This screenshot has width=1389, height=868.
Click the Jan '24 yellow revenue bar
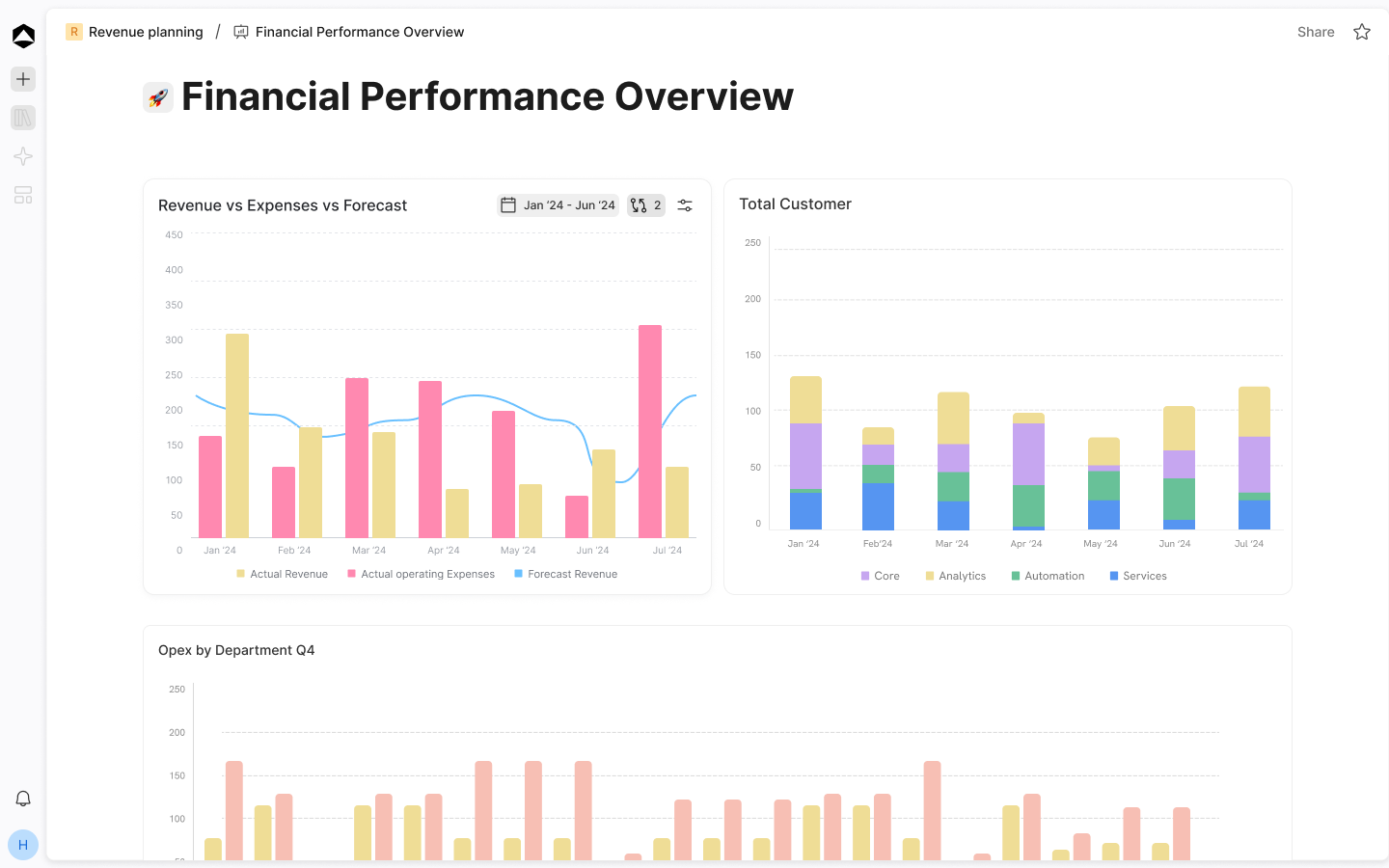coord(237,436)
